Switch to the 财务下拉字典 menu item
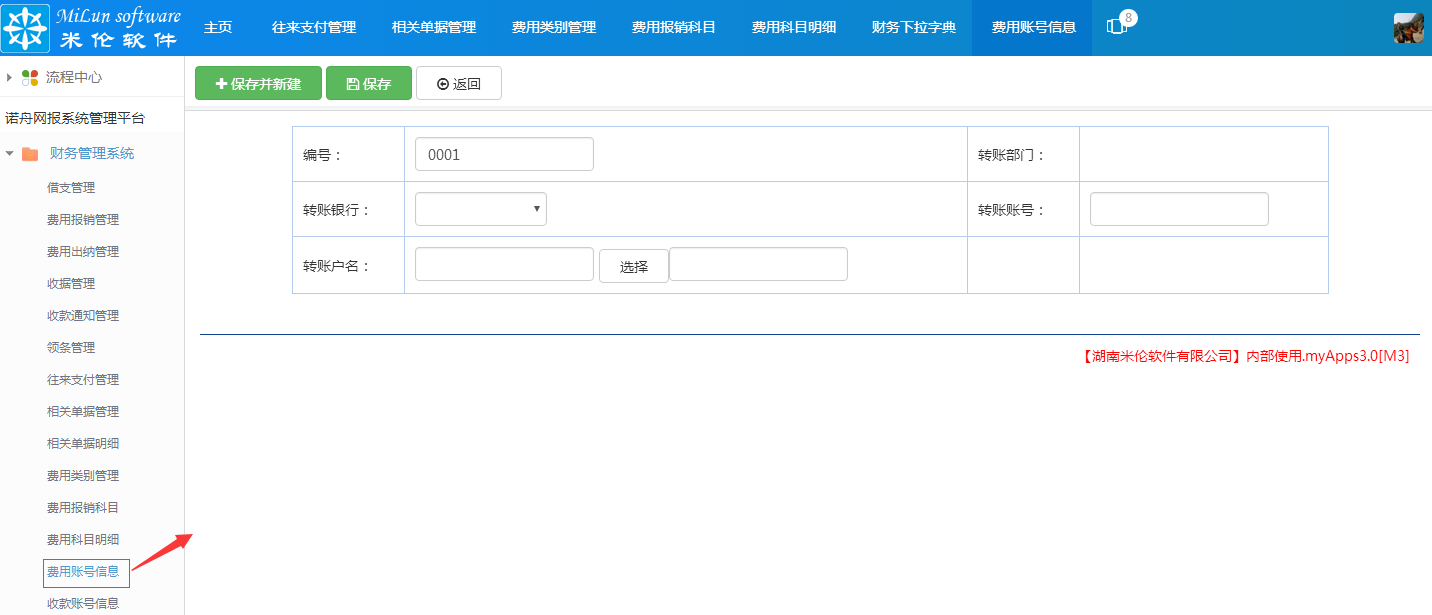 pos(912,28)
